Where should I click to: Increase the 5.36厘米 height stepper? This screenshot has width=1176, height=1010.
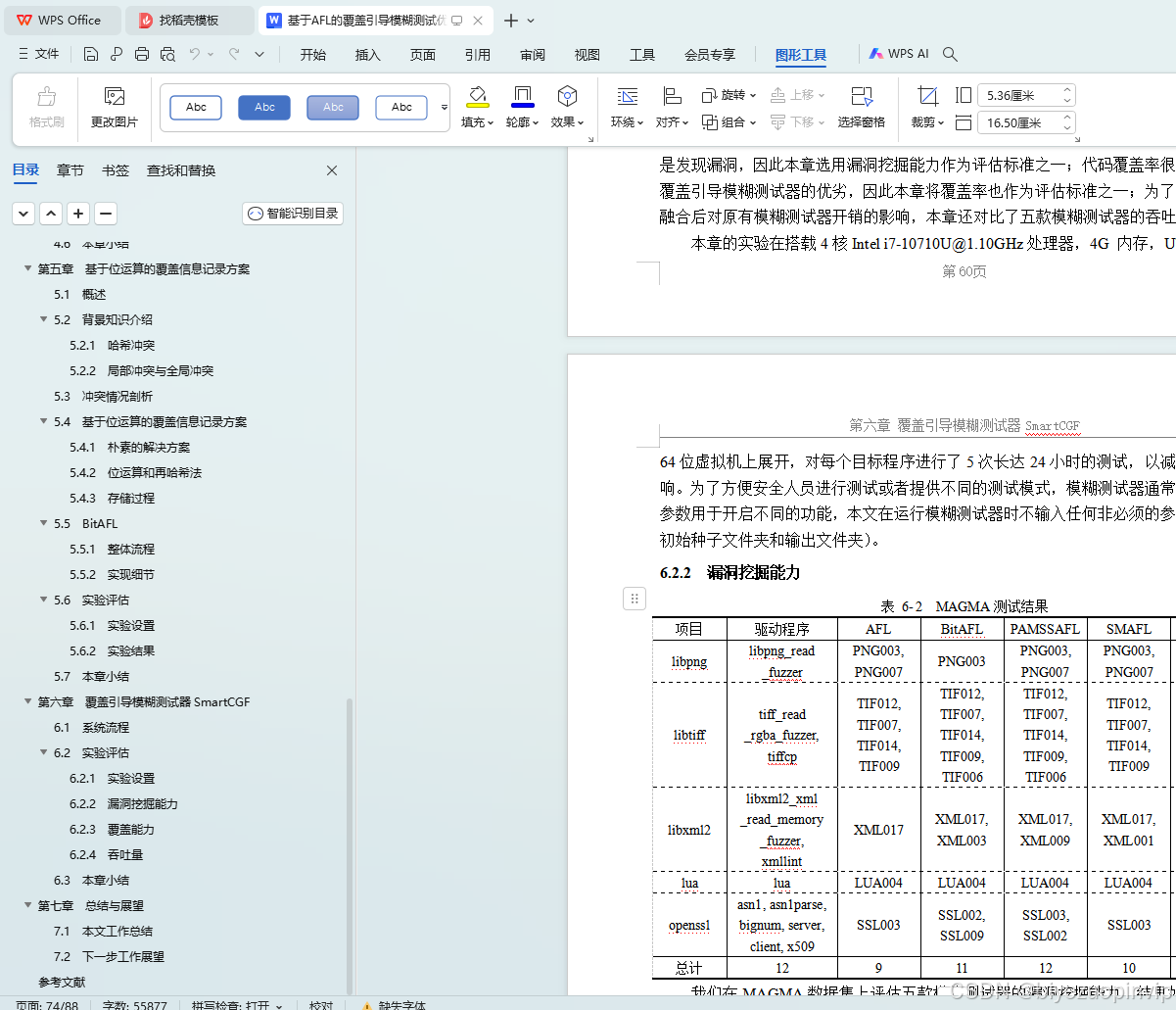[x=1066, y=89]
